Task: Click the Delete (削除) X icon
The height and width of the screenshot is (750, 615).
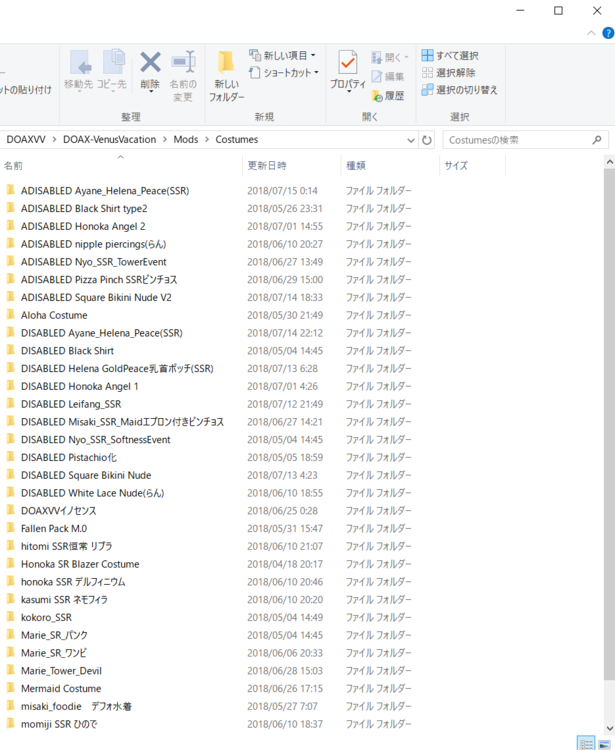Action: click(x=150, y=62)
